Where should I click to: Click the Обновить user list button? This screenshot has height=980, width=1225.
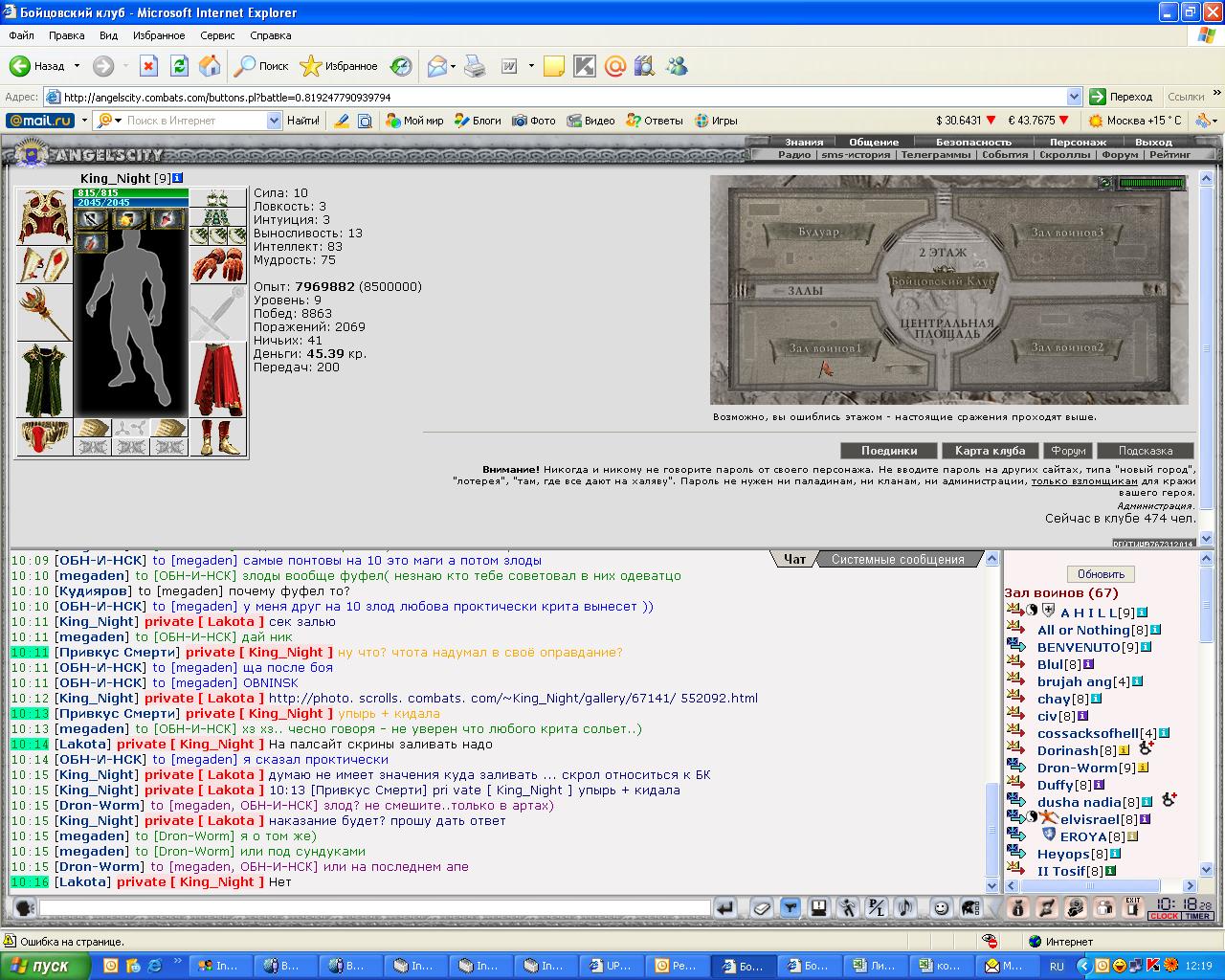[x=1101, y=574]
